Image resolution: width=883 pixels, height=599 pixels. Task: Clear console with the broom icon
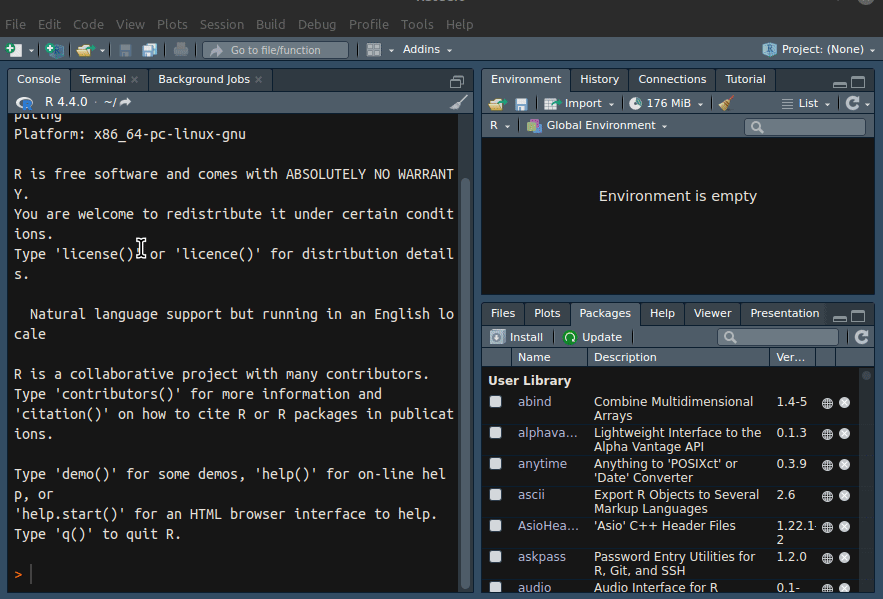458,102
